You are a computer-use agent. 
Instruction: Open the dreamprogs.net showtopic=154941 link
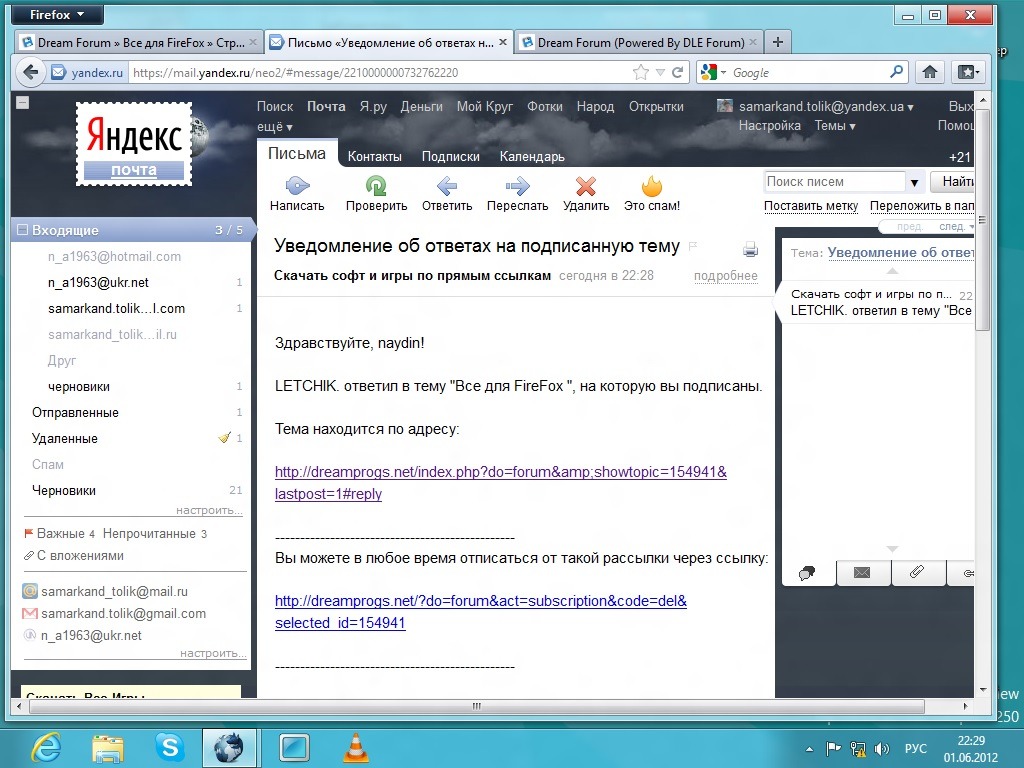coord(501,483)
